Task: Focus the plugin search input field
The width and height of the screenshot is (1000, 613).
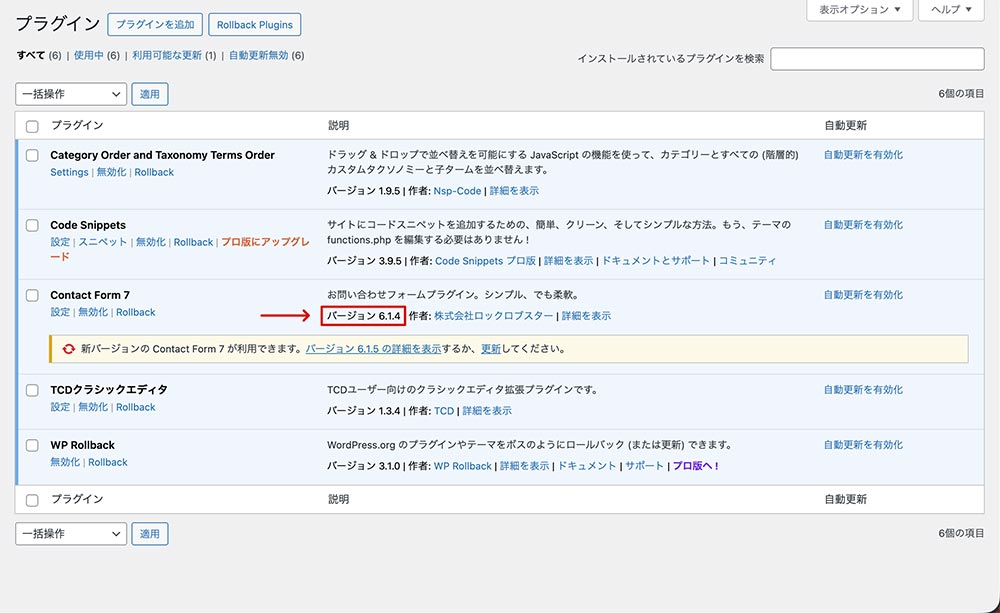Action: point(877,59)
